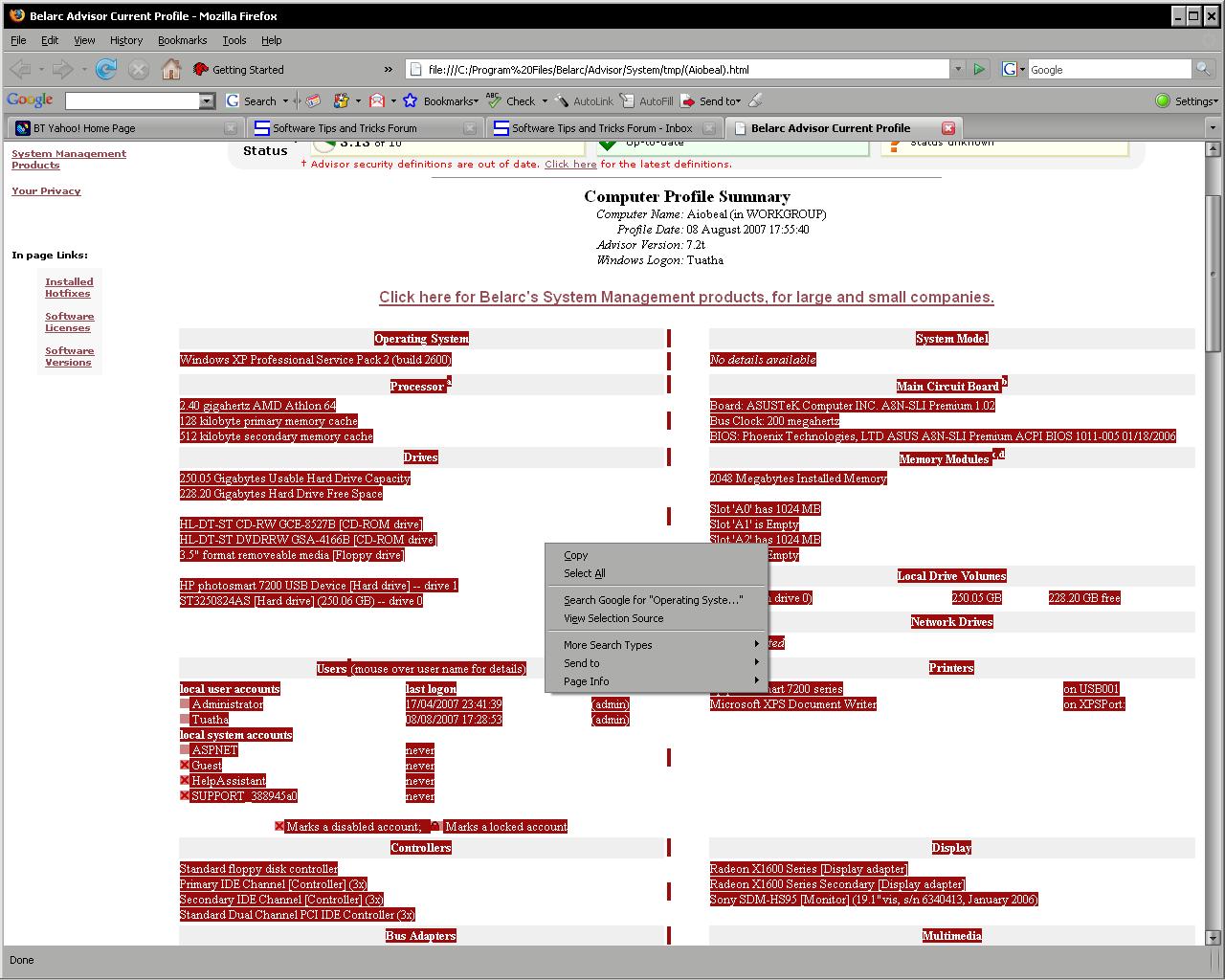
Task: Click the AutoFill toolbar item
Action: 647,100
